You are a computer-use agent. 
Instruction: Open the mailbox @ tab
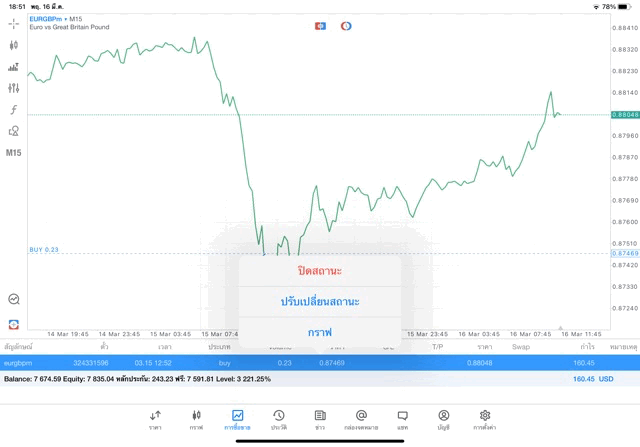[x=361, y=420]
